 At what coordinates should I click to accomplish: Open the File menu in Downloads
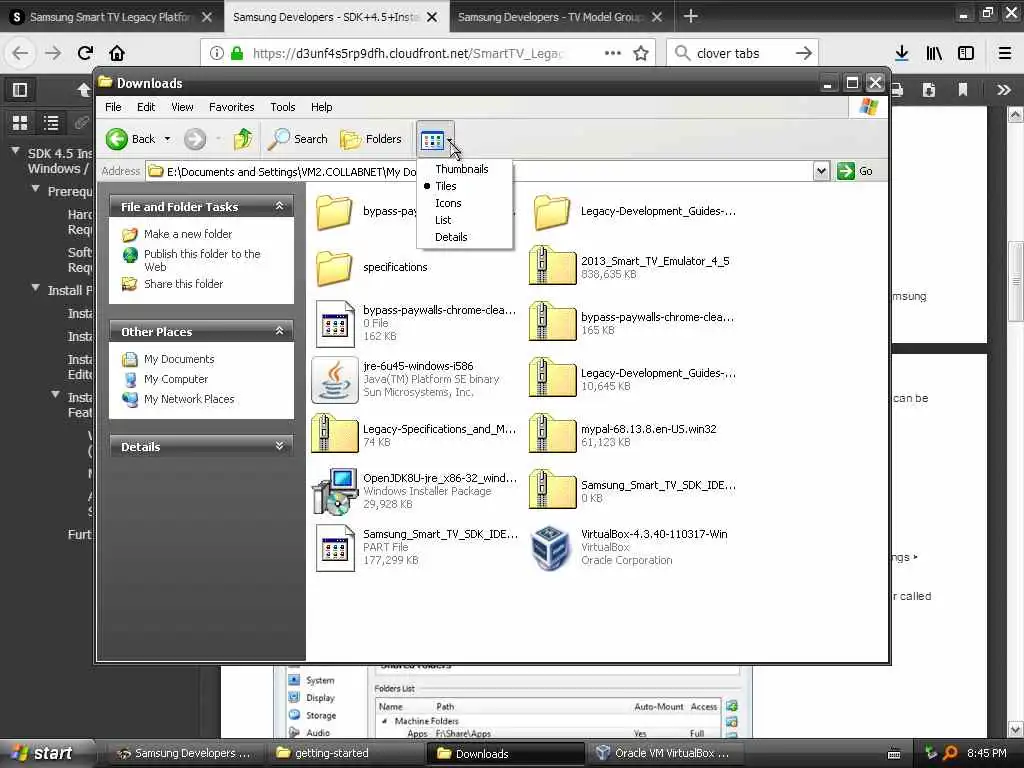tap(113, 106)
